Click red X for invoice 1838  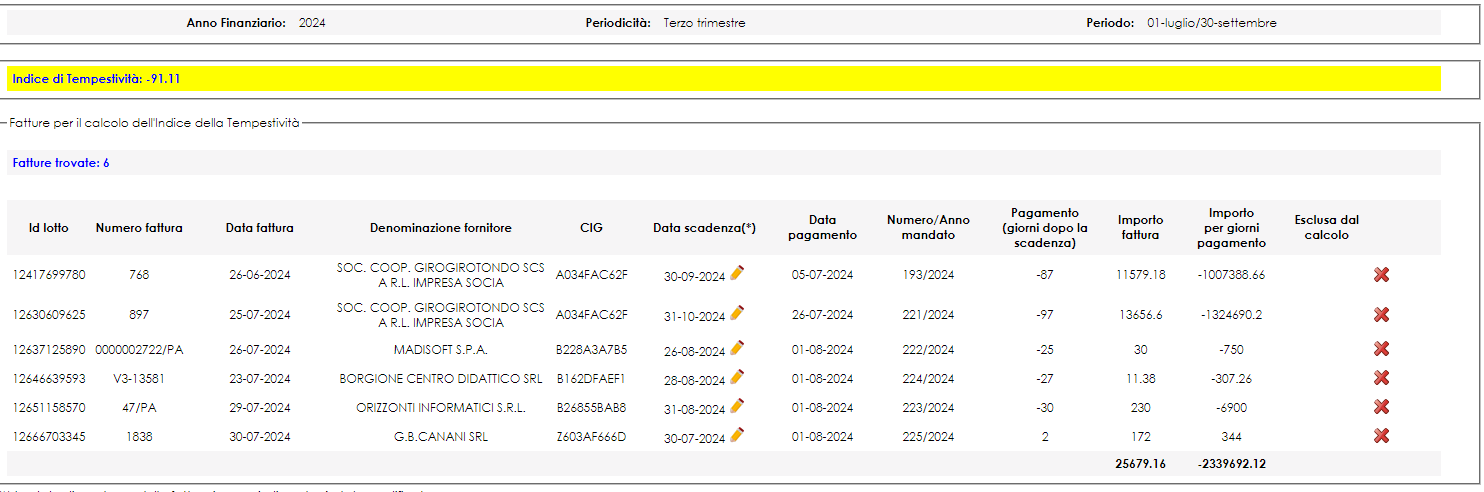pos(1382,436)
